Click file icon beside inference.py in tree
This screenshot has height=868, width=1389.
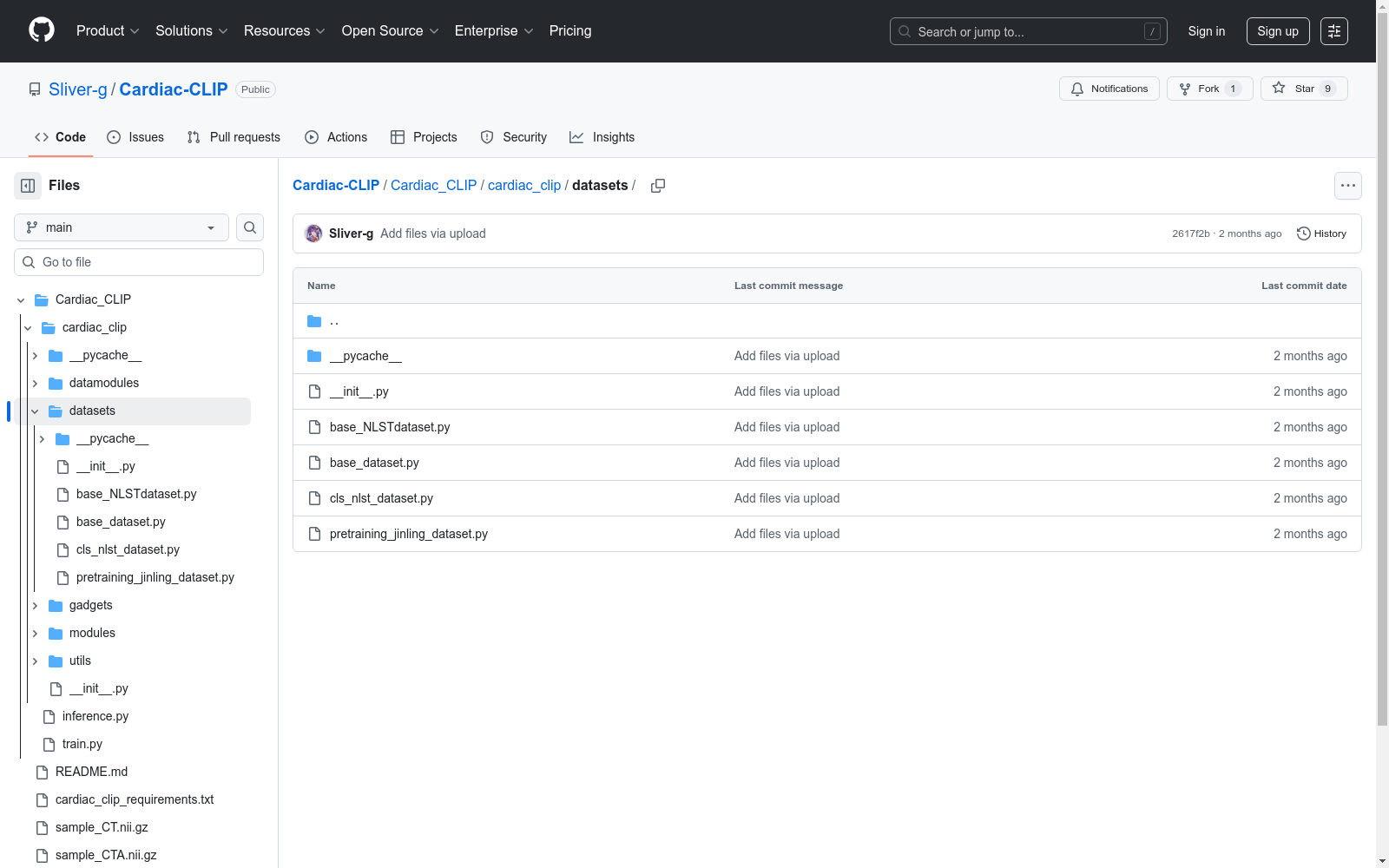click(x=49, y=716)
